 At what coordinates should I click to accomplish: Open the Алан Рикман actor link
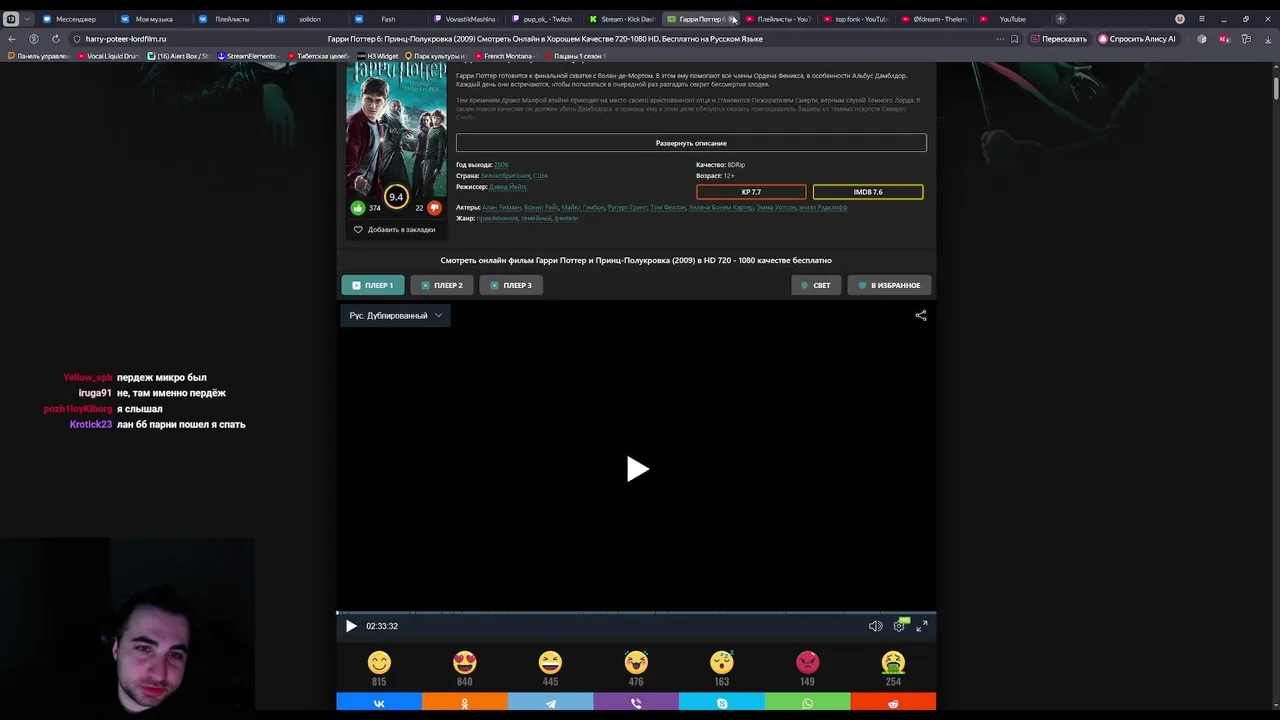502,208
